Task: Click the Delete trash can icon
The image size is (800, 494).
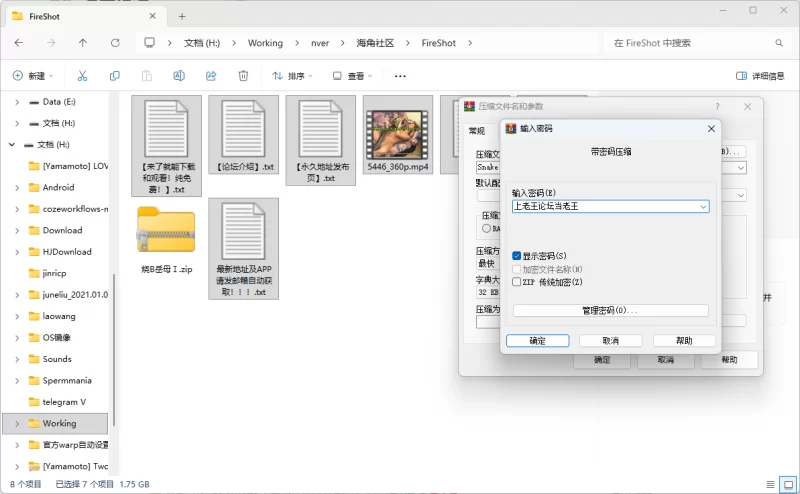Action: [x=243, y=76]
